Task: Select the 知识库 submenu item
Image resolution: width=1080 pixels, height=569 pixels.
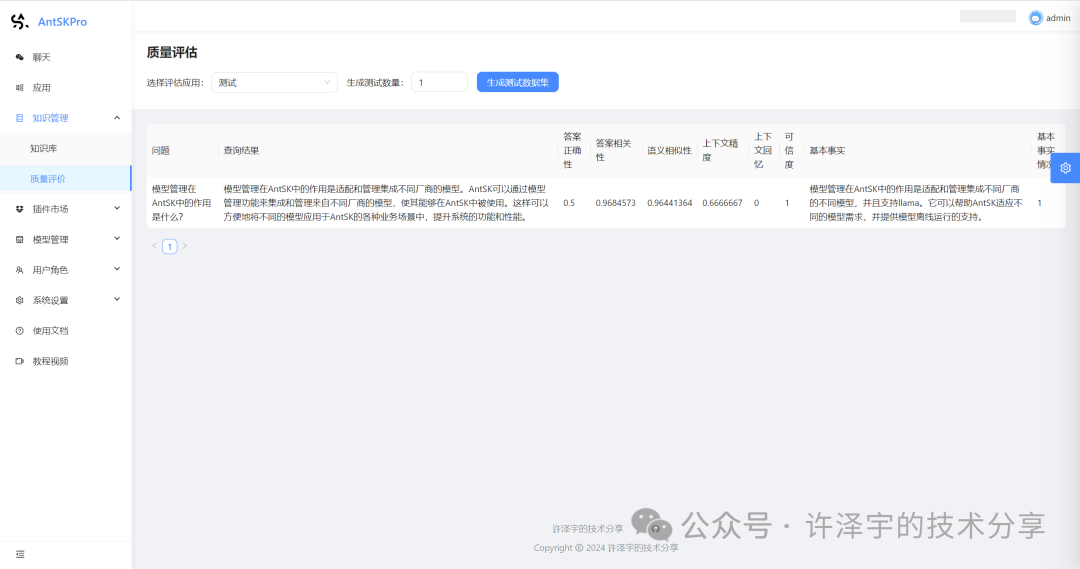Action: (x=65, y=148)
